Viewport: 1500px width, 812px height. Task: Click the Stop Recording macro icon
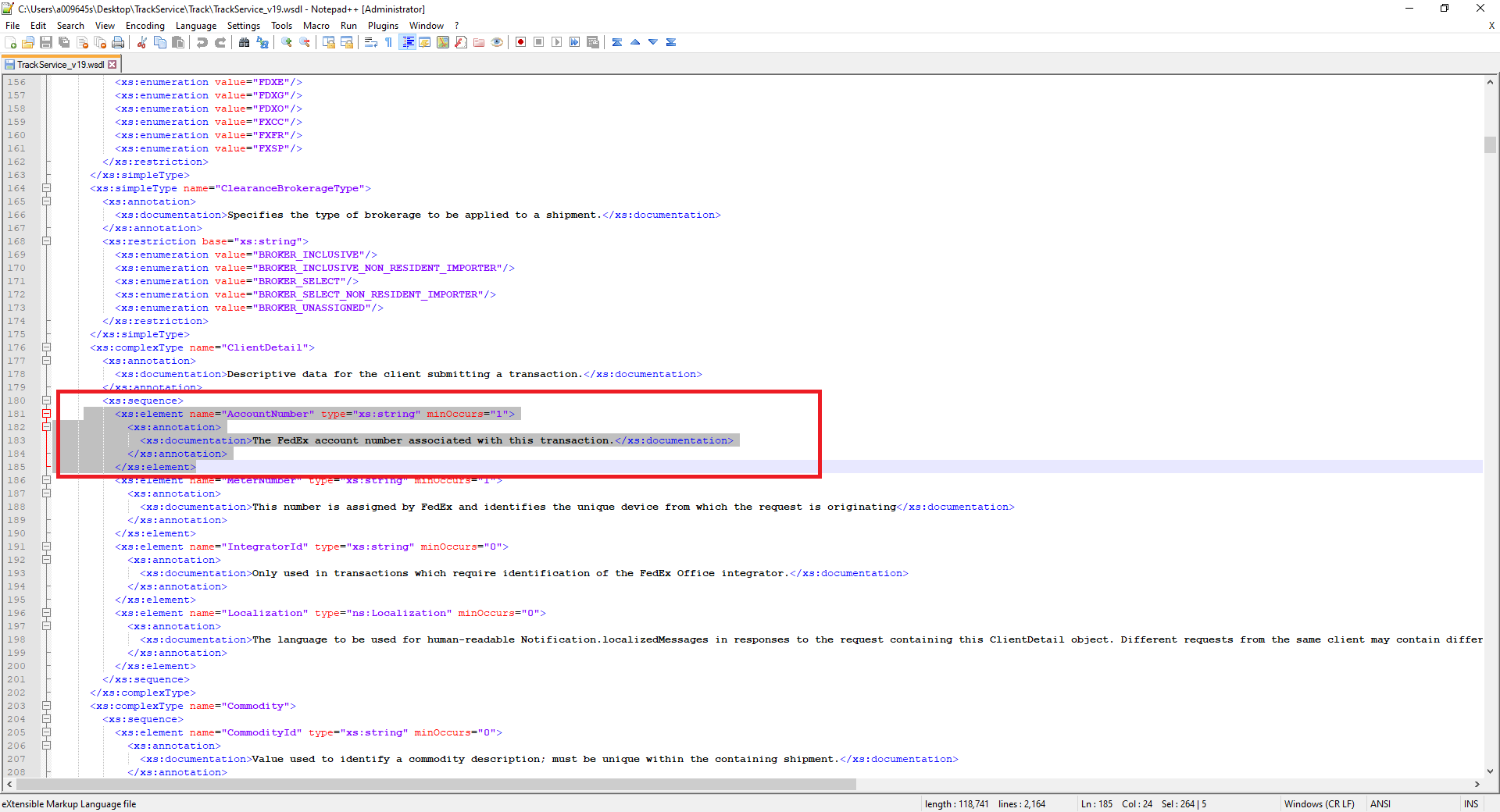point(539,42)
